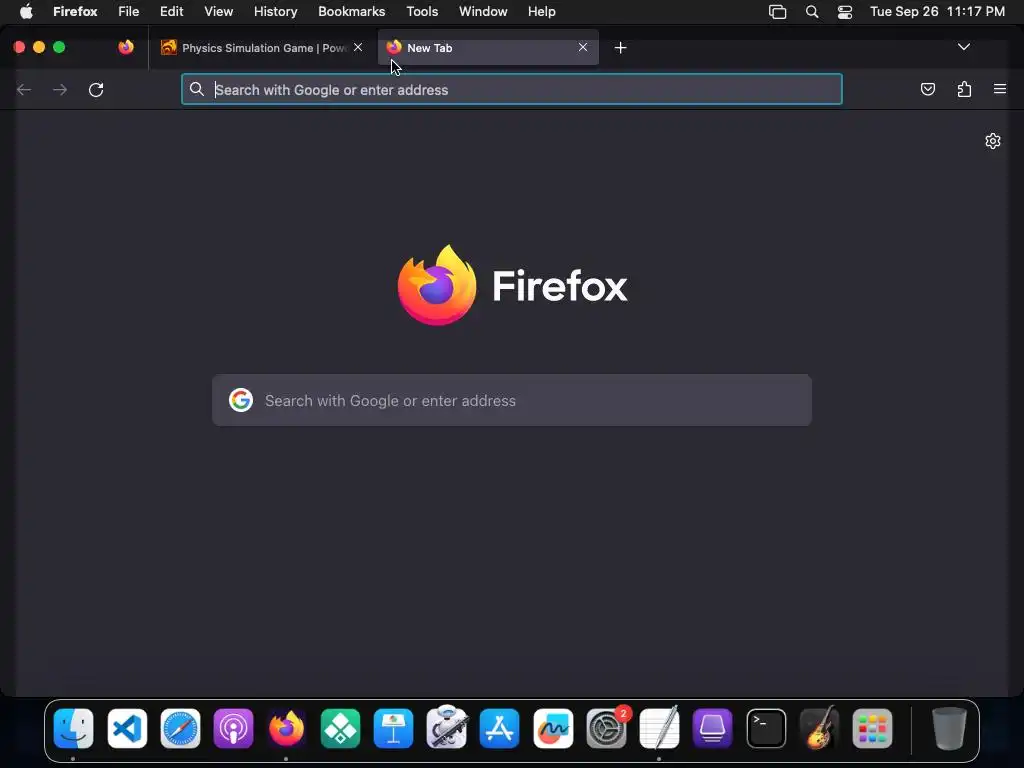Image resolution: width=1024 pixels, height=768 pixels.
Task: Open the View menu
Action: 219,11
